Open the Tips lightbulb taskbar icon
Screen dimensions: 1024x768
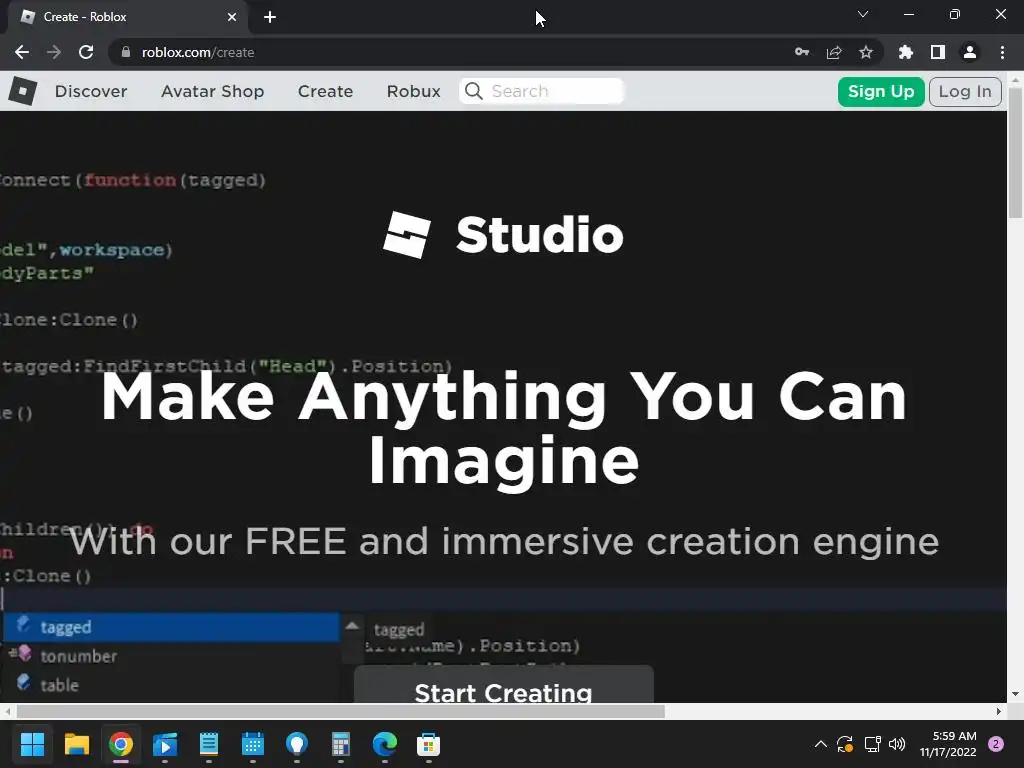coord(296,744)
